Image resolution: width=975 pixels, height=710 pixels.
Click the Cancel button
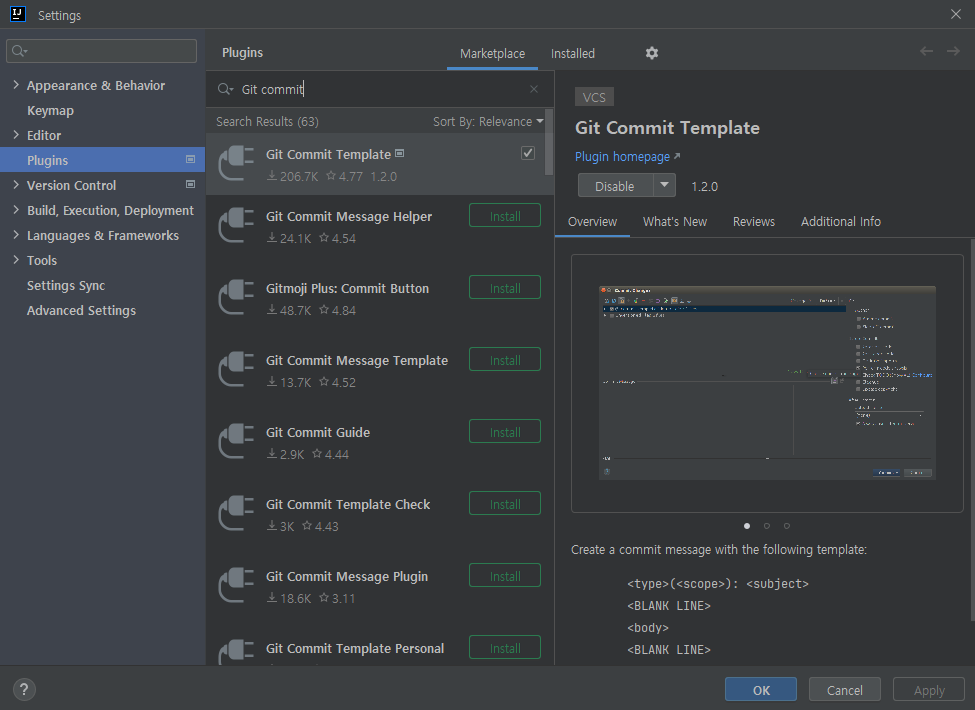[844, 690]
